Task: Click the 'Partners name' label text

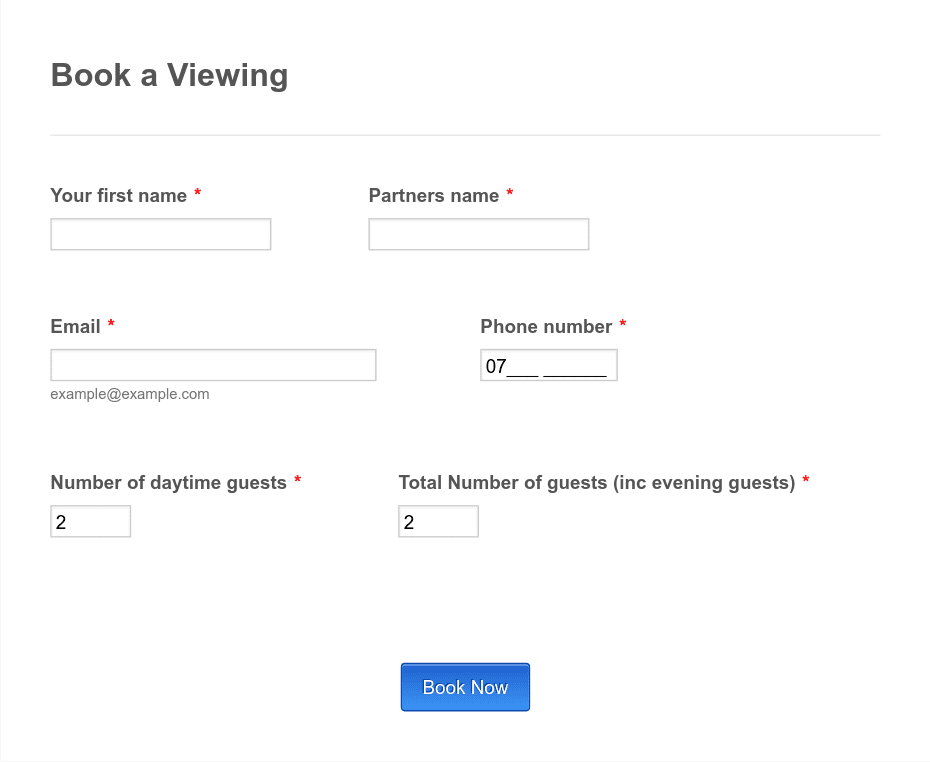Action: pyautogui.click(x=434, y=195)
